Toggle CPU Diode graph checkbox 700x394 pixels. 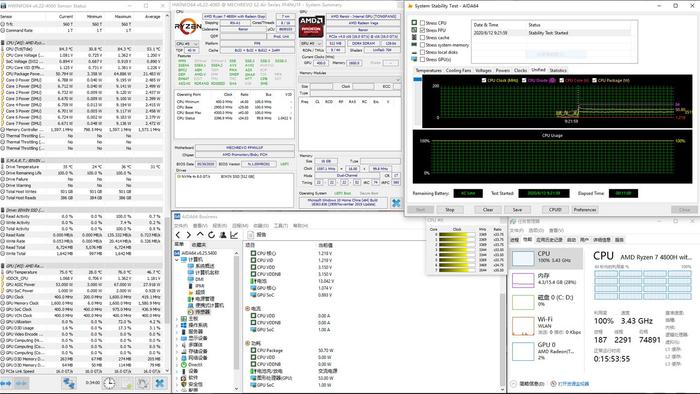(524, 80)
